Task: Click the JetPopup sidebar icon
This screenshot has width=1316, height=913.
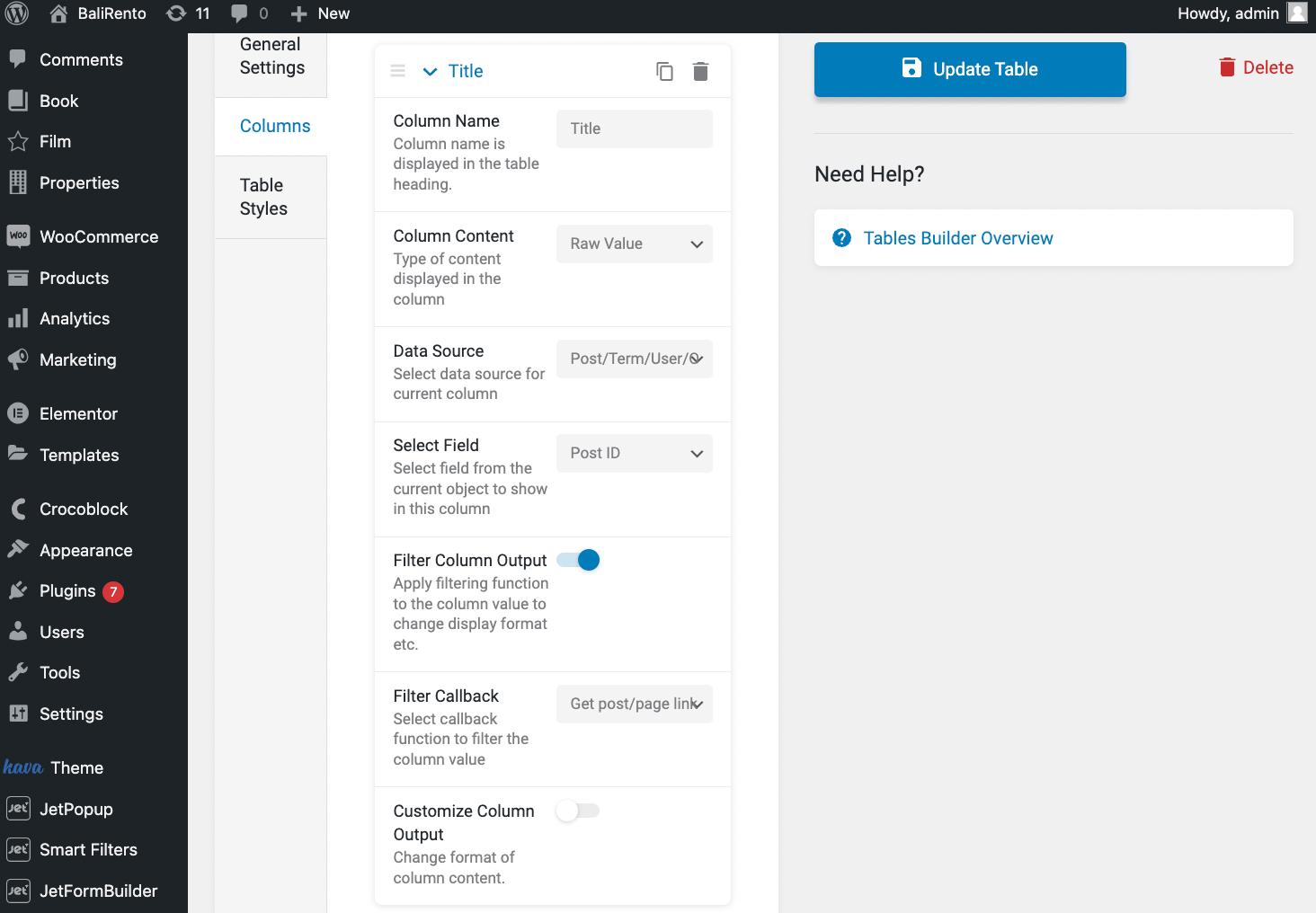Action: 17,809
